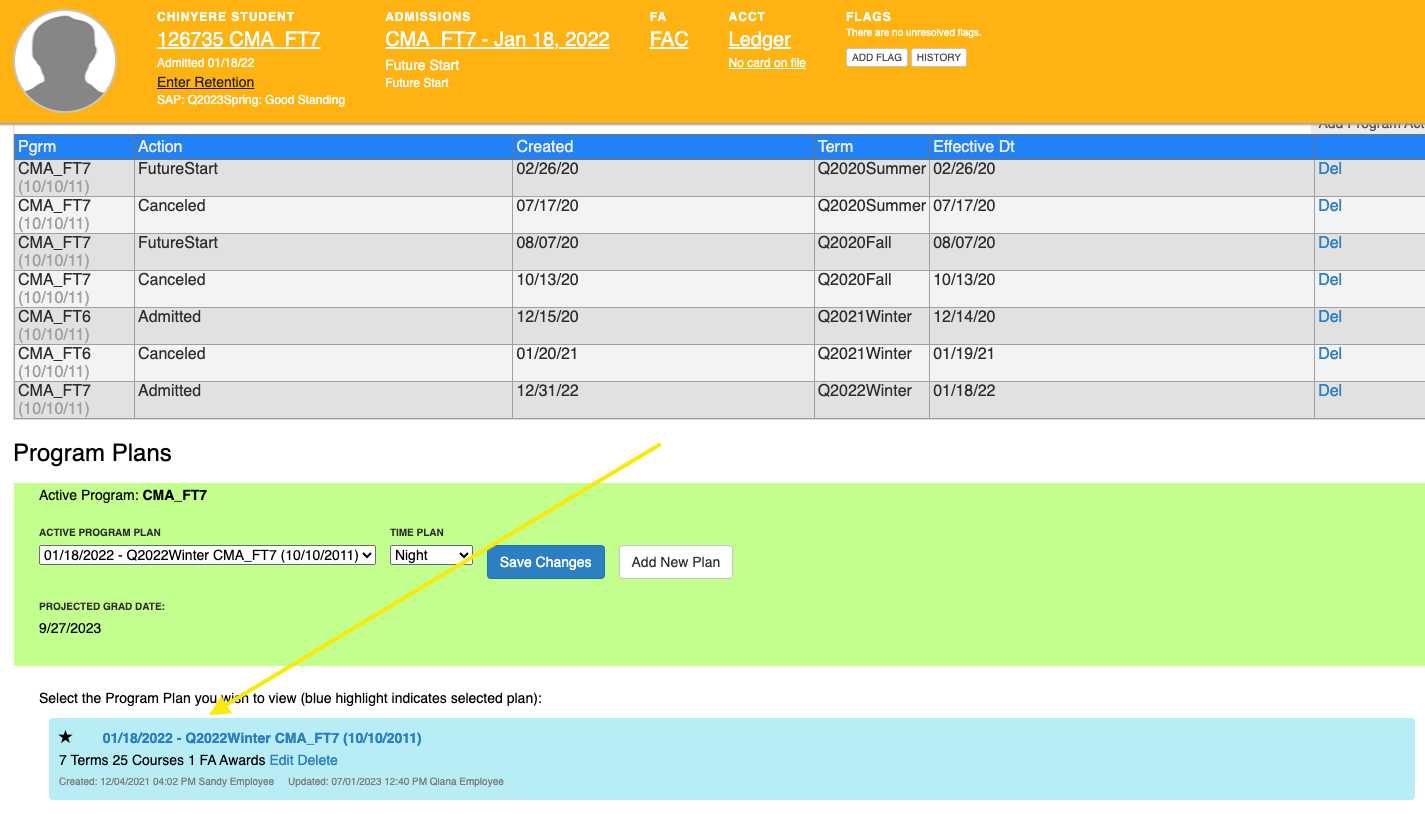The height and width of the screenshot is (814, 1425).
Task: Delete the Q2022Winter Admitted action row
Action: (1329, 391)
